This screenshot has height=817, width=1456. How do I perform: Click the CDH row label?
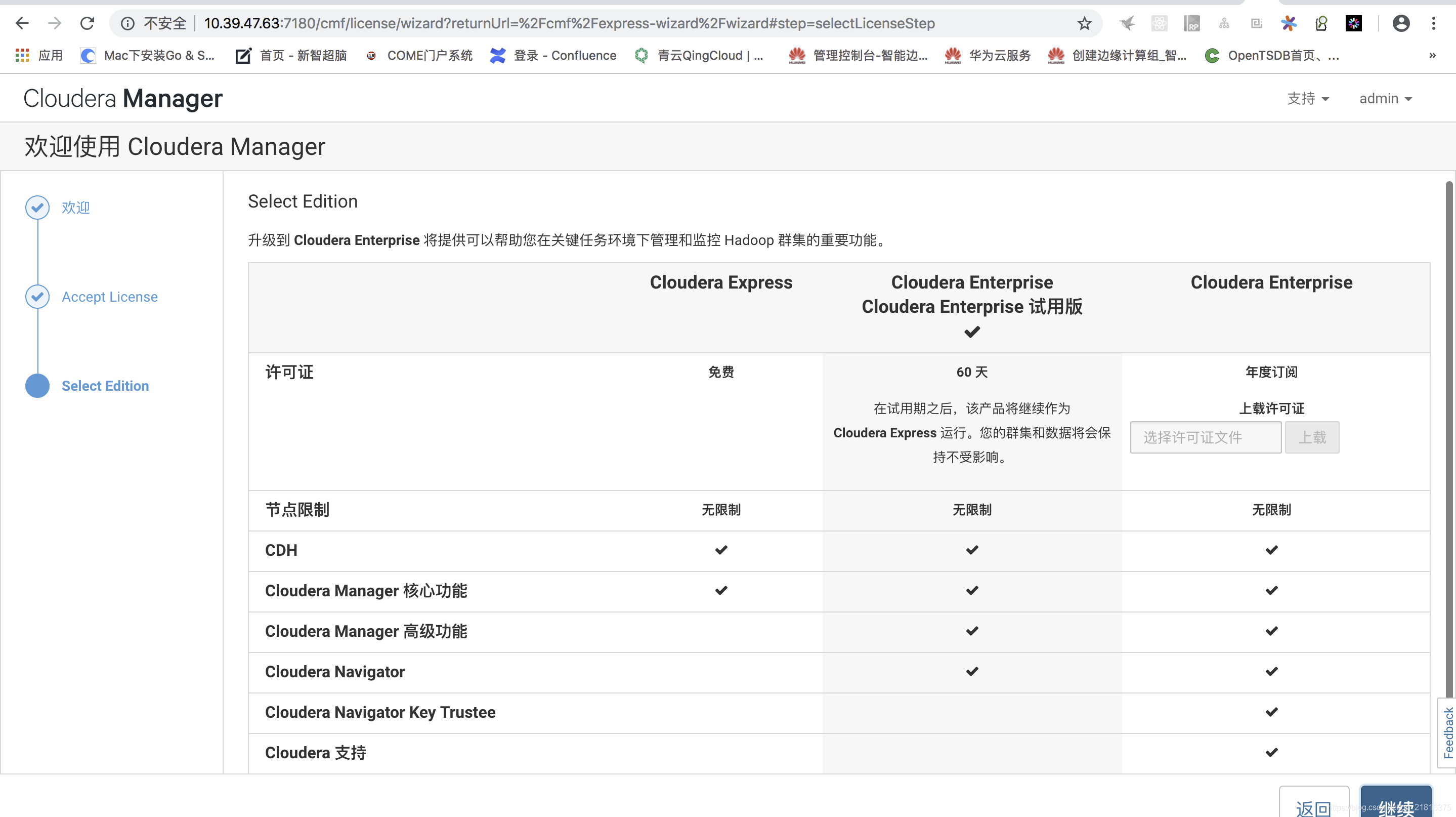(x=281, y=550)
